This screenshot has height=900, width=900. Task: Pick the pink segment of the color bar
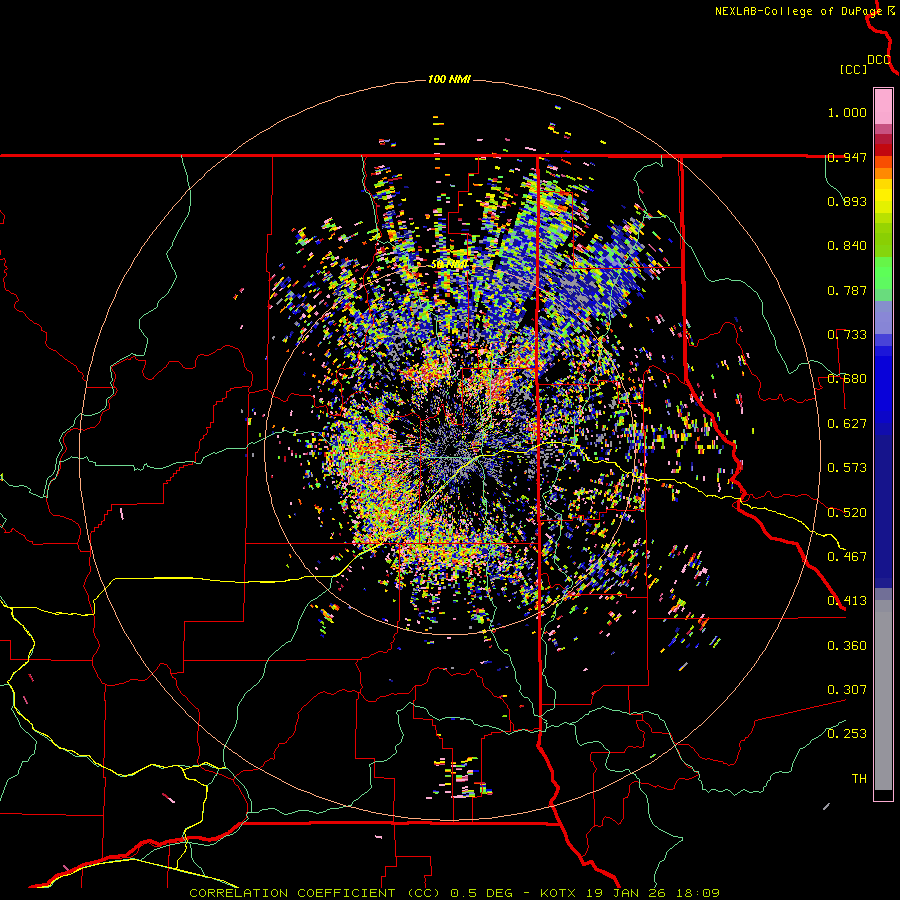click(x=883, y=106)
